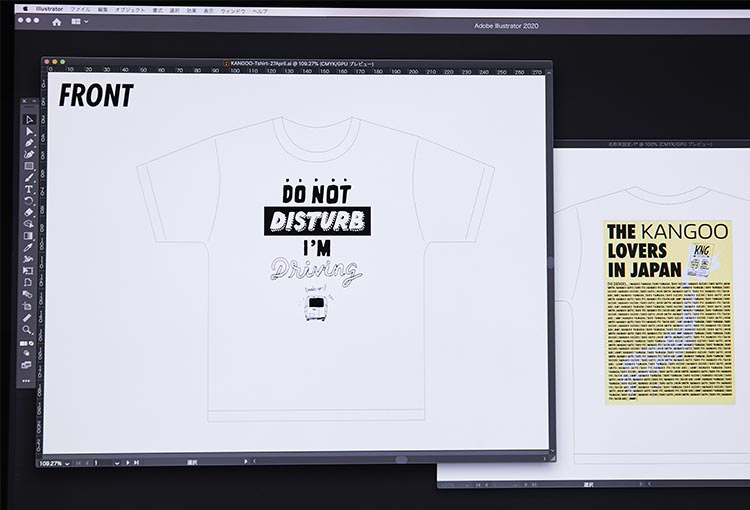Click the Fill and Stroke swatches
This screenshot has height=510, width=750.
(27, 344)
